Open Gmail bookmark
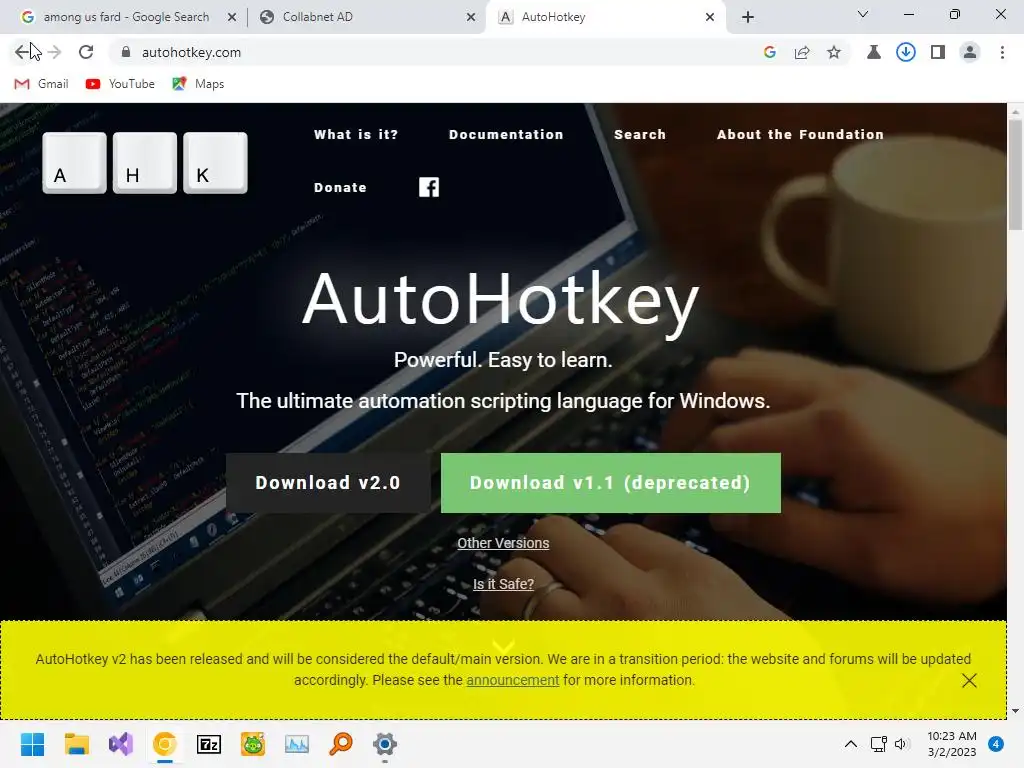 click(42, 84)
